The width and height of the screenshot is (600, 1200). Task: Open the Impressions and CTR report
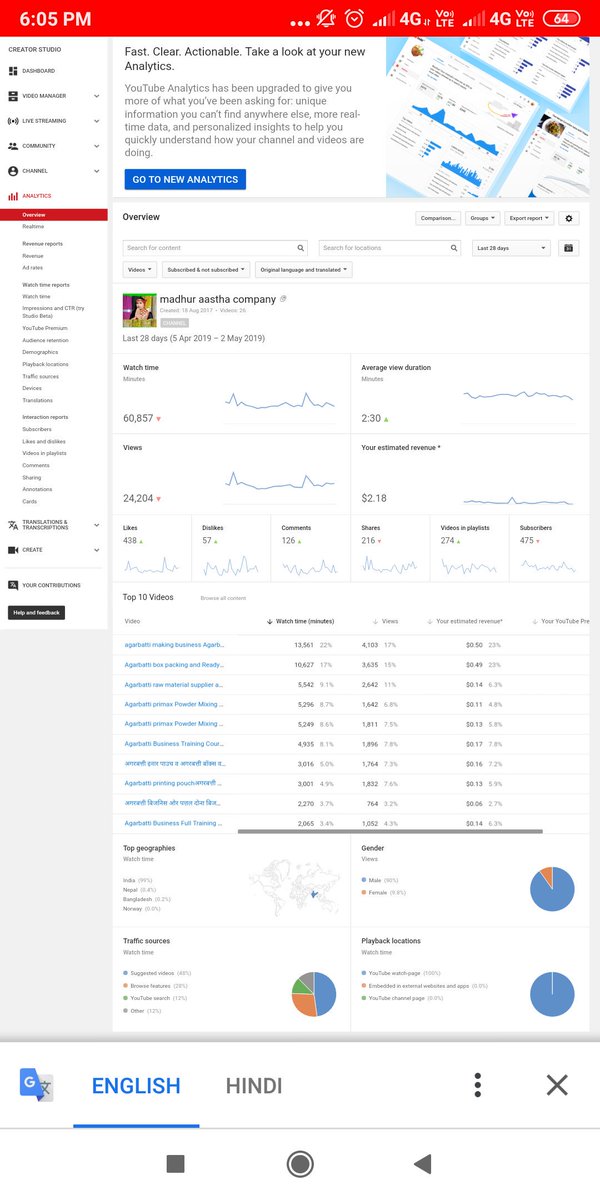click(x=53, y=312)
